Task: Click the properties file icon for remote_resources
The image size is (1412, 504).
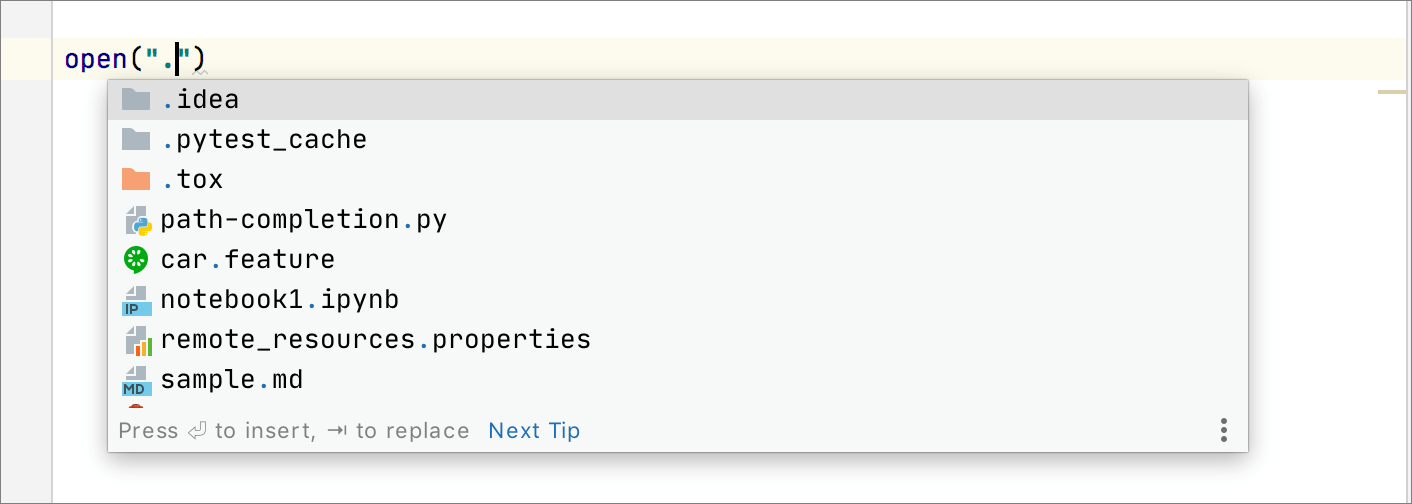Action: [x=136, y=340]
